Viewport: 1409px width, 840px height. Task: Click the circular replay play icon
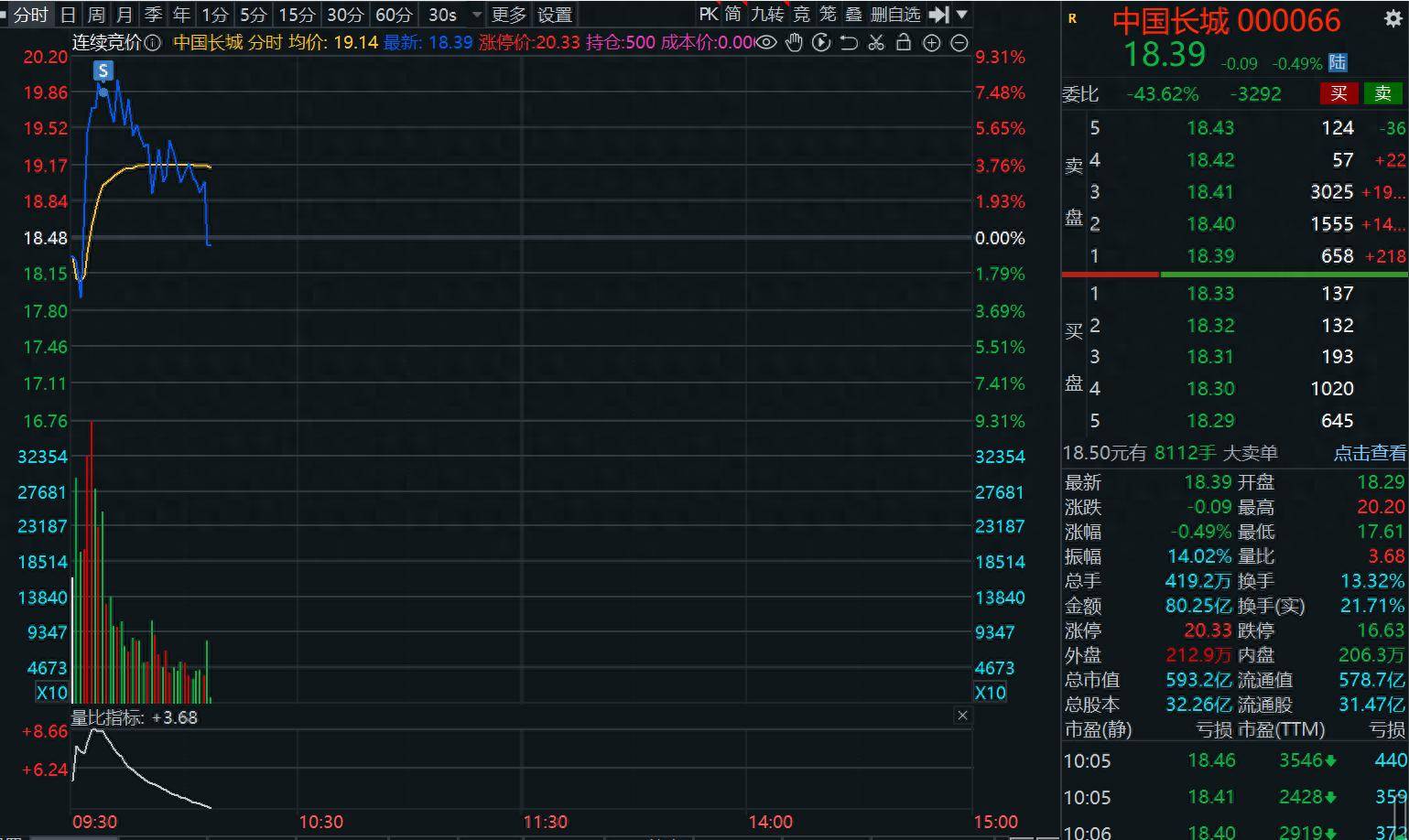(821, 42)
